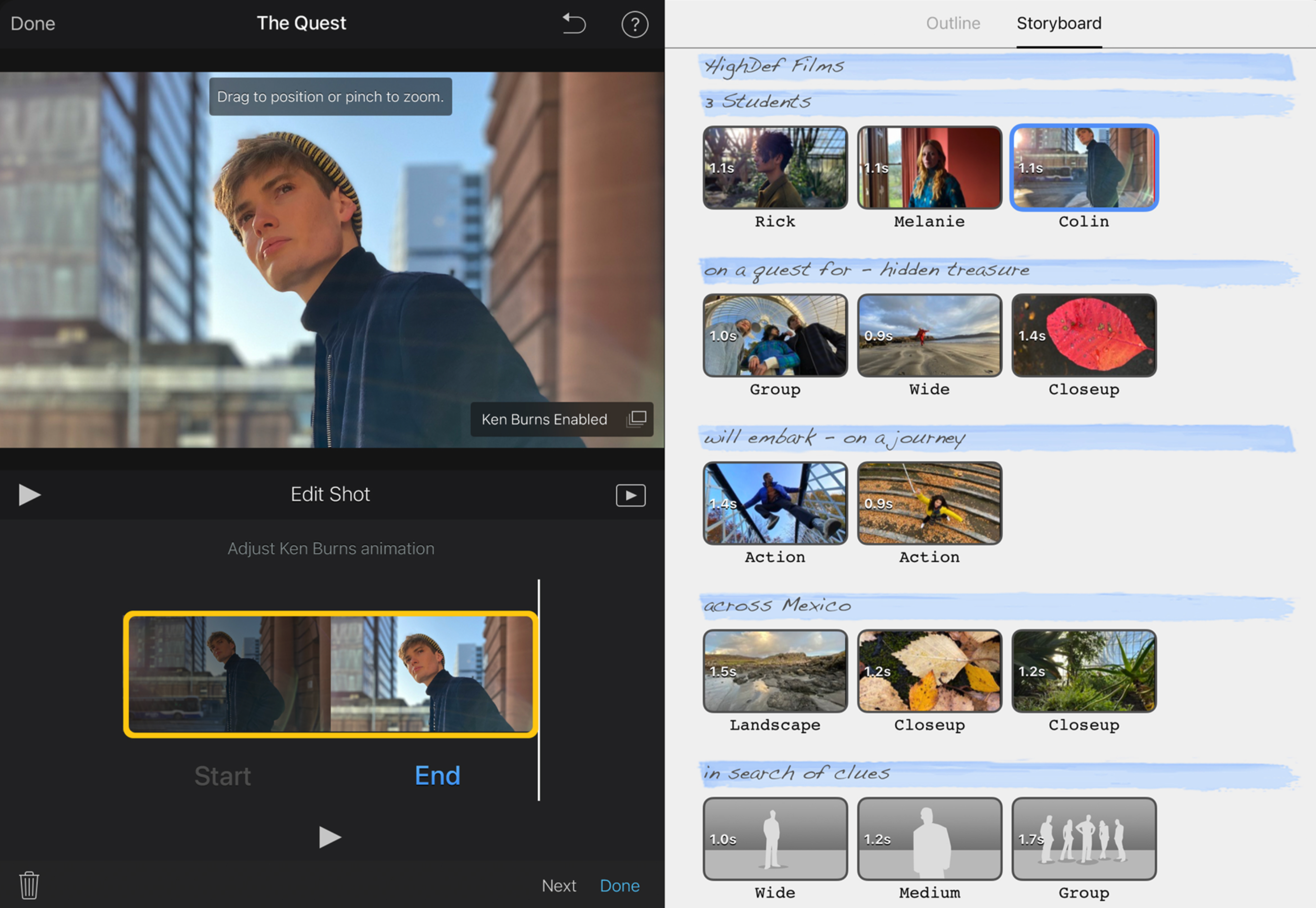The width and height of the screenshot is (1316, 908).
Task: Switch to the Outline tab
Action: pos(953,23)
